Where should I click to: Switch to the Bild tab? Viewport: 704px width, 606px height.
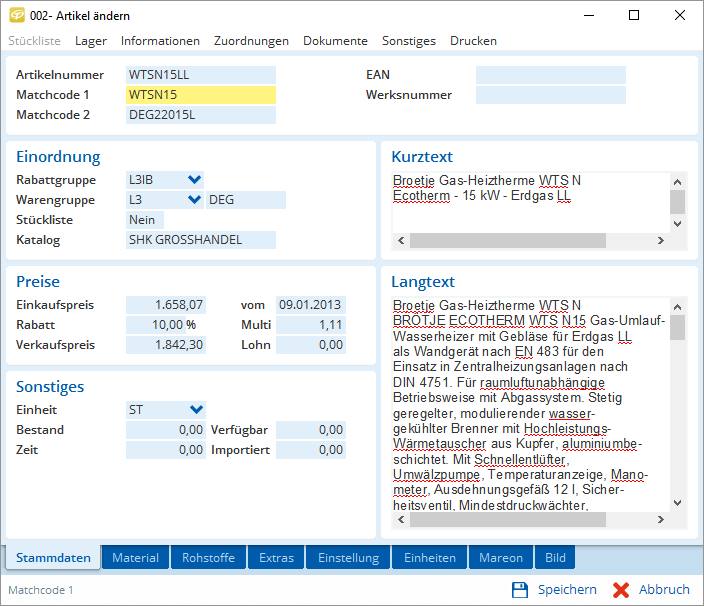[x=555, y=558]
